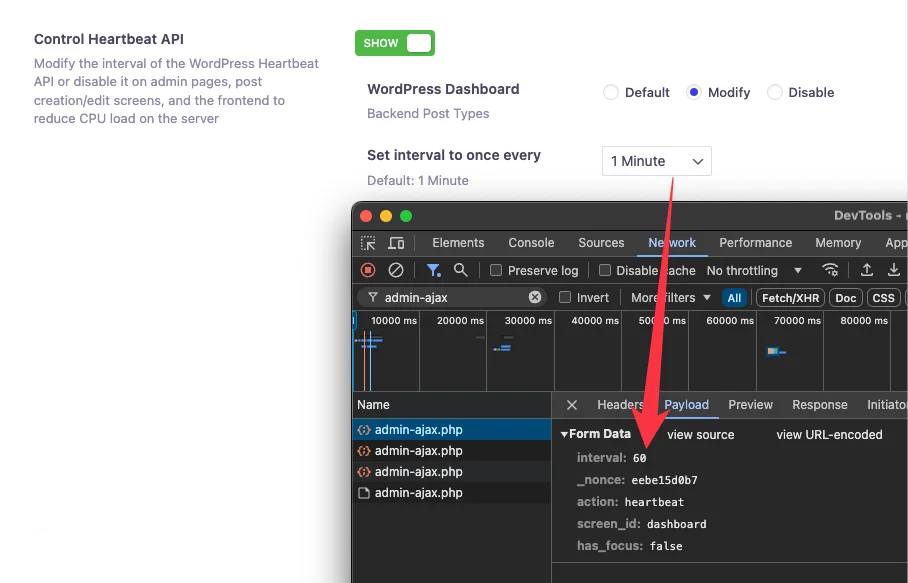Screen dimensions: 908x583
Task: Toggle the Control Heartbeat API SHOW switch
Action: tap(394, 43)
